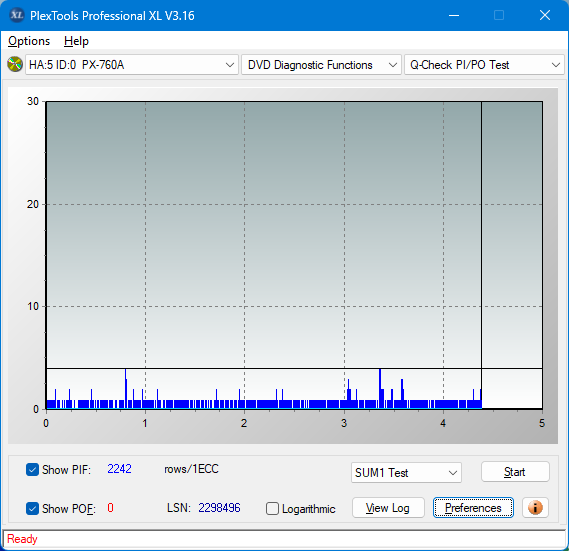Click the PlexTools XL app logo icon
Image resolution: width=569 pixels, height=551 pixels.
16,15
